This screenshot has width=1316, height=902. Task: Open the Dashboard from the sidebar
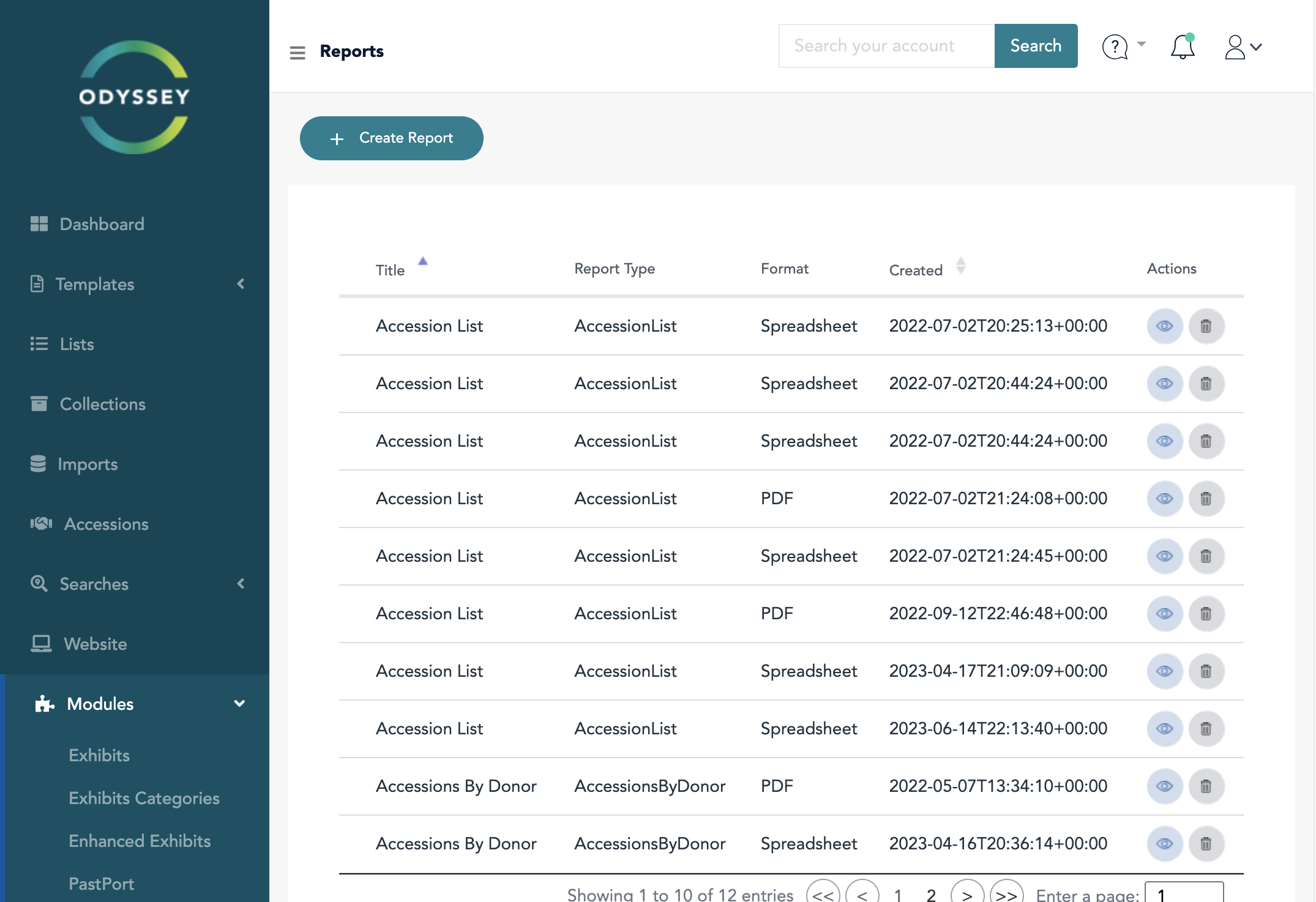pyautogui.click(x=102, y=224)
